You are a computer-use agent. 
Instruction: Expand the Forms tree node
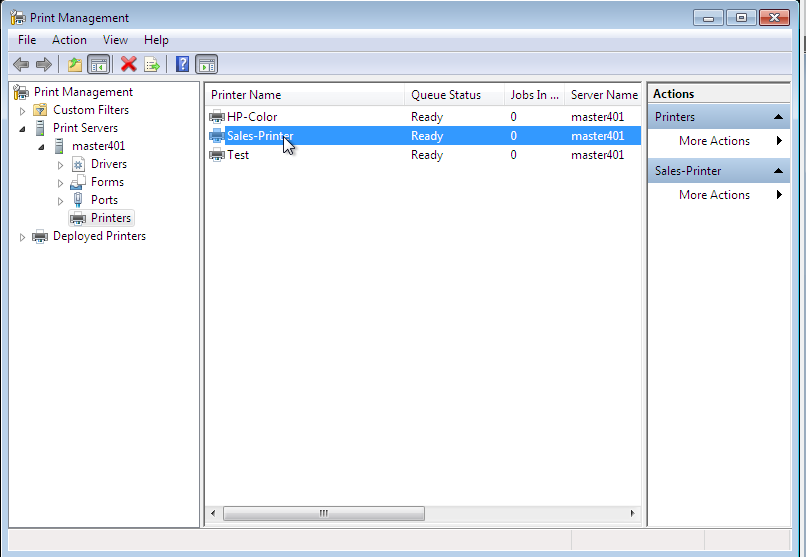point(60,183)
